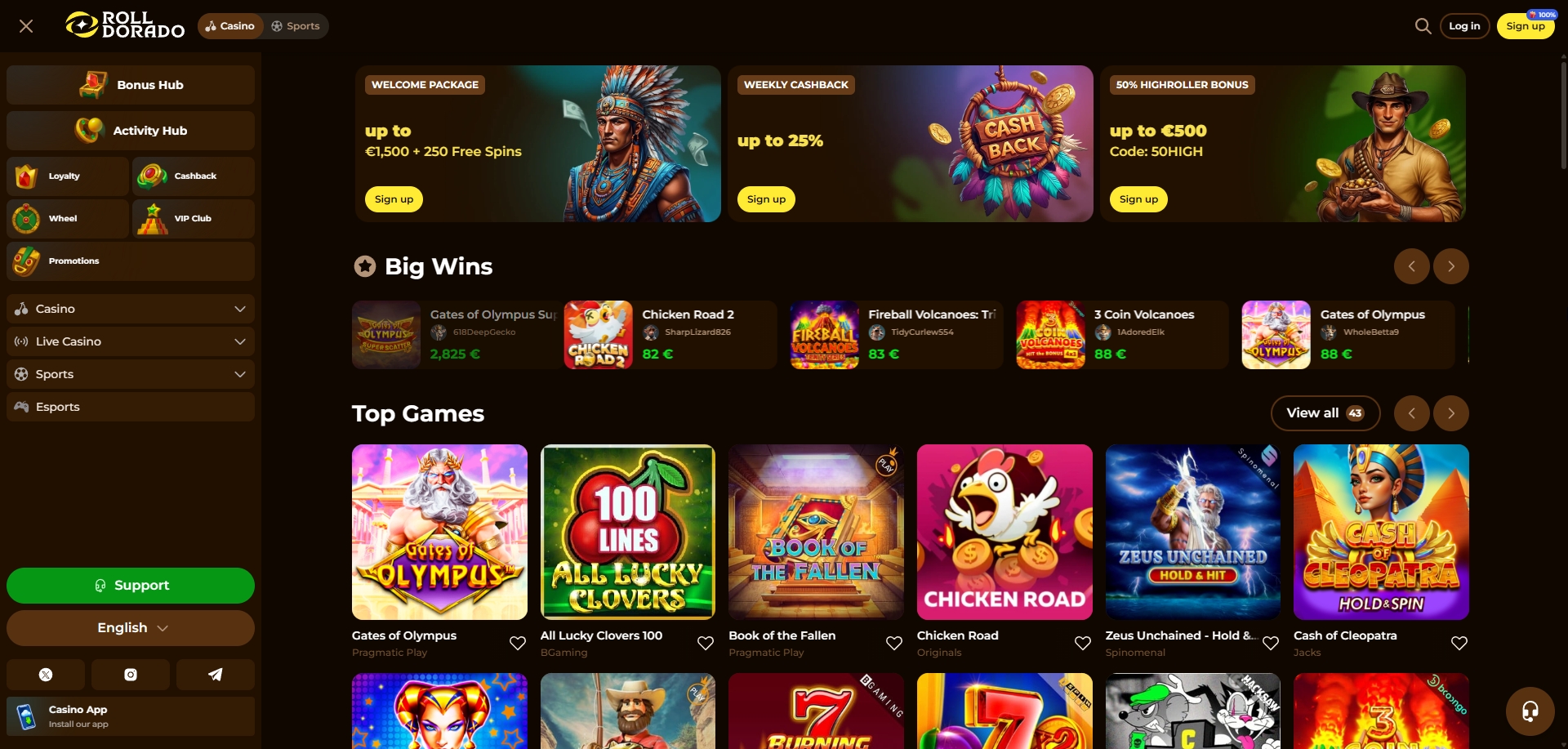Favorite Chicken Road with heart icon
Viewport: 1568px width, 749px height.
pos(1083,643)
